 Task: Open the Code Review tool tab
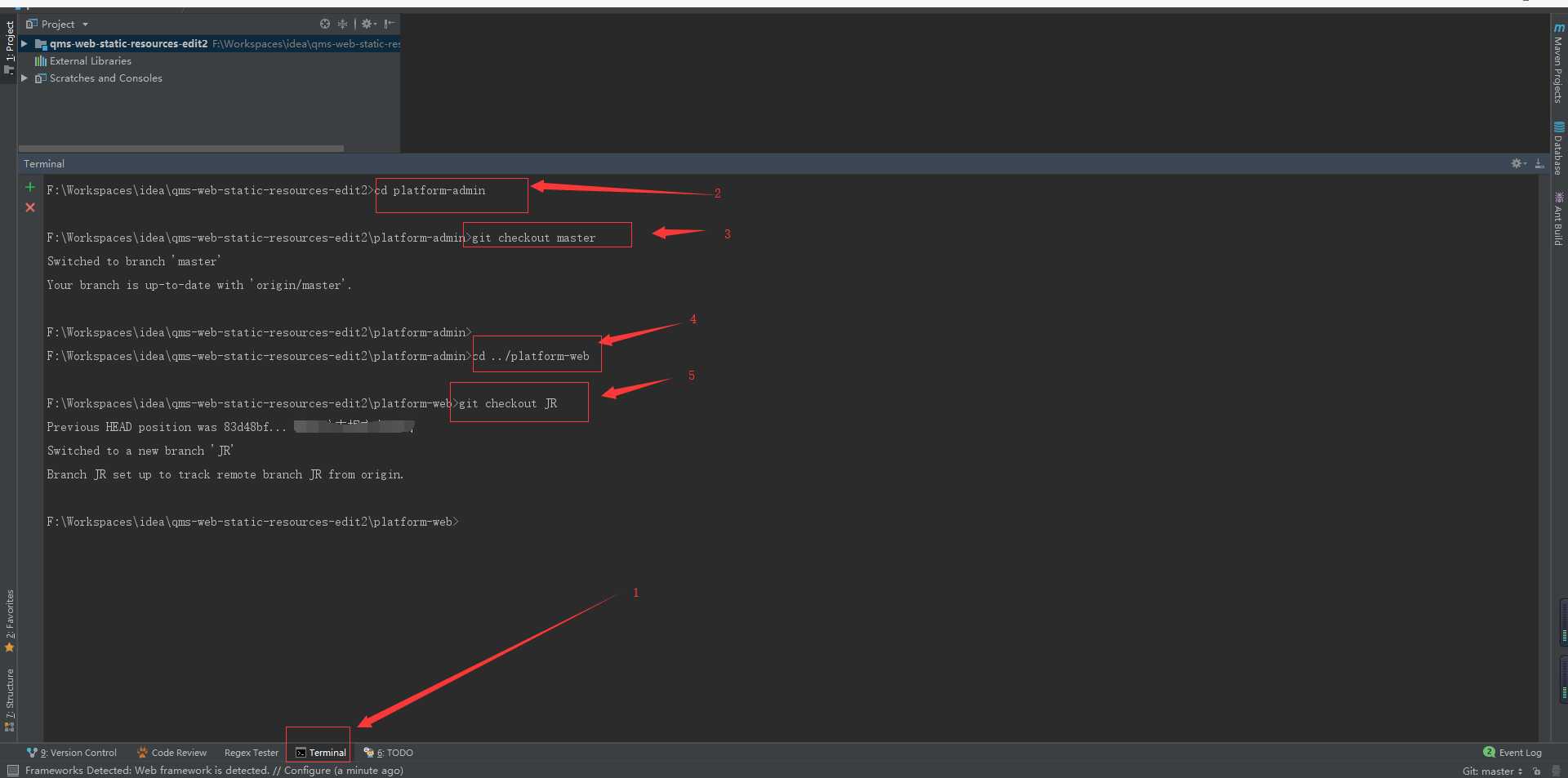(x=171, y=753)
